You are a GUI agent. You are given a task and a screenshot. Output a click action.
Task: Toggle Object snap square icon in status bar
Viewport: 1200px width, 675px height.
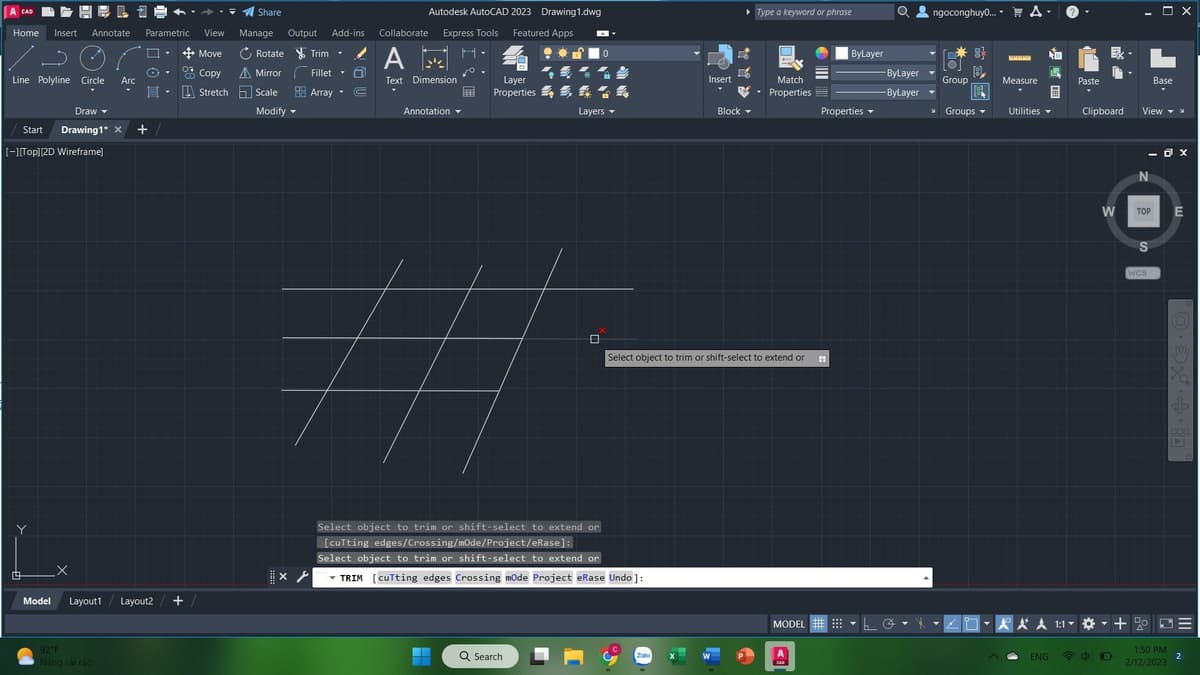[973, 624]
